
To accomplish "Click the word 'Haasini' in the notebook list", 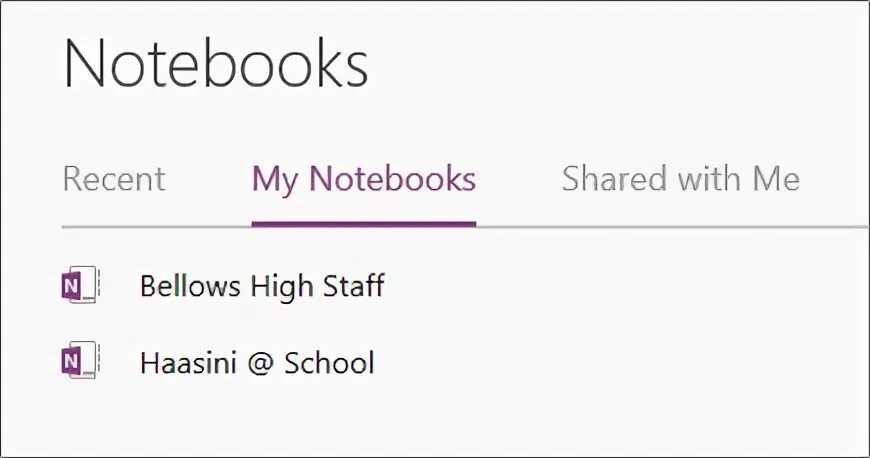I will [185, 362].
